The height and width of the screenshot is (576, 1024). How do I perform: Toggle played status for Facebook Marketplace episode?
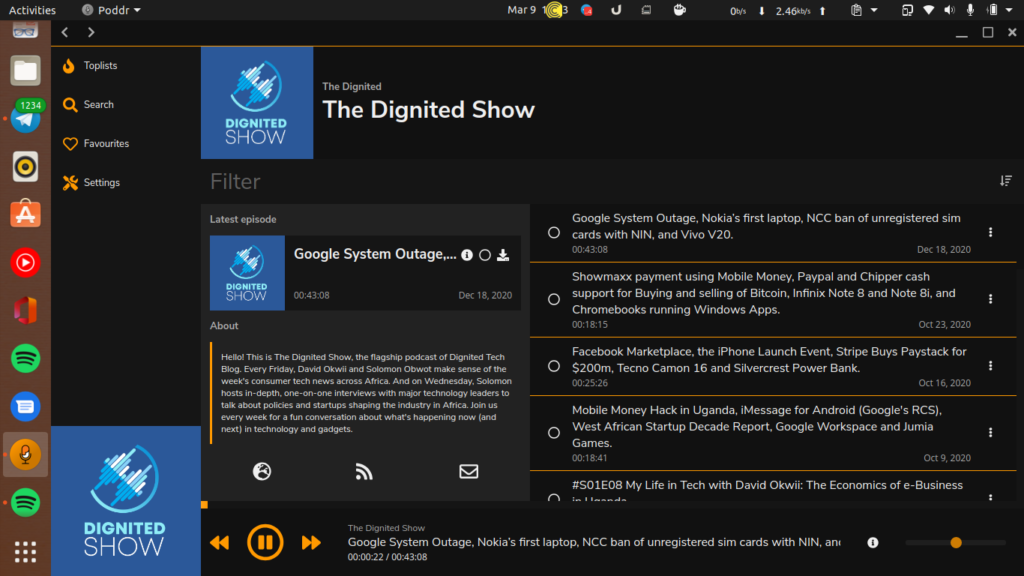point(554,366)
